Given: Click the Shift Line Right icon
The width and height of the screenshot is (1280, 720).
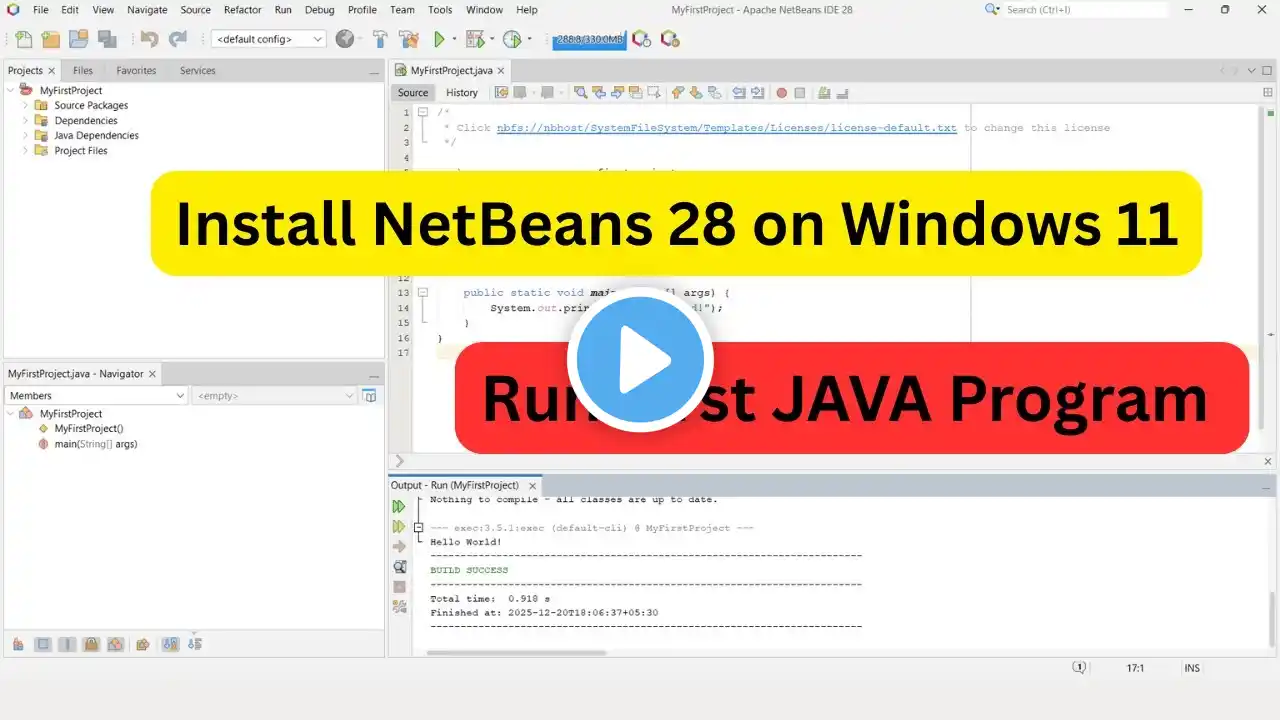Looking at the screenshot, I should (x=757, y=92).
